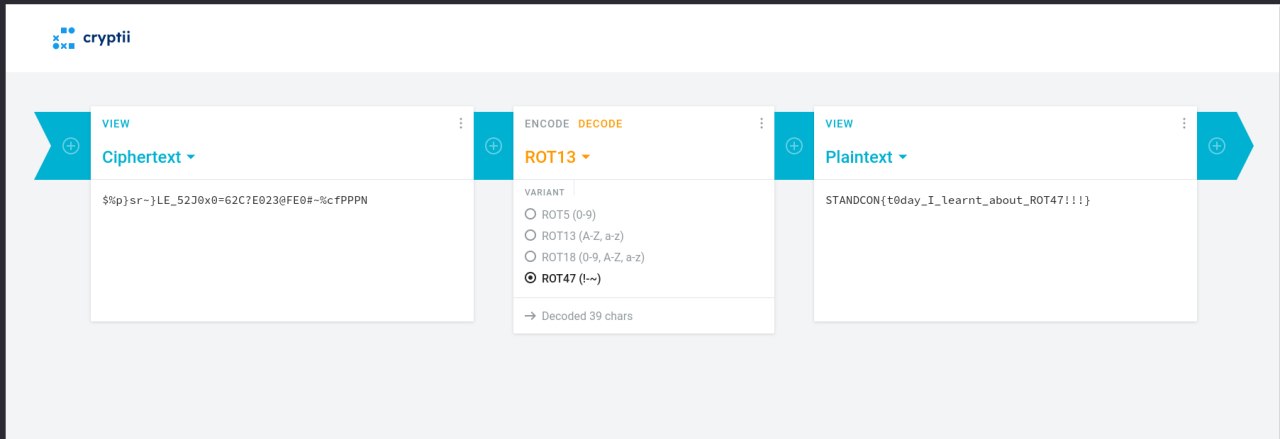Expand the Ciphertext view type dropdown
This screenshot has height=439, width=1280.
[x=149, y=157]
